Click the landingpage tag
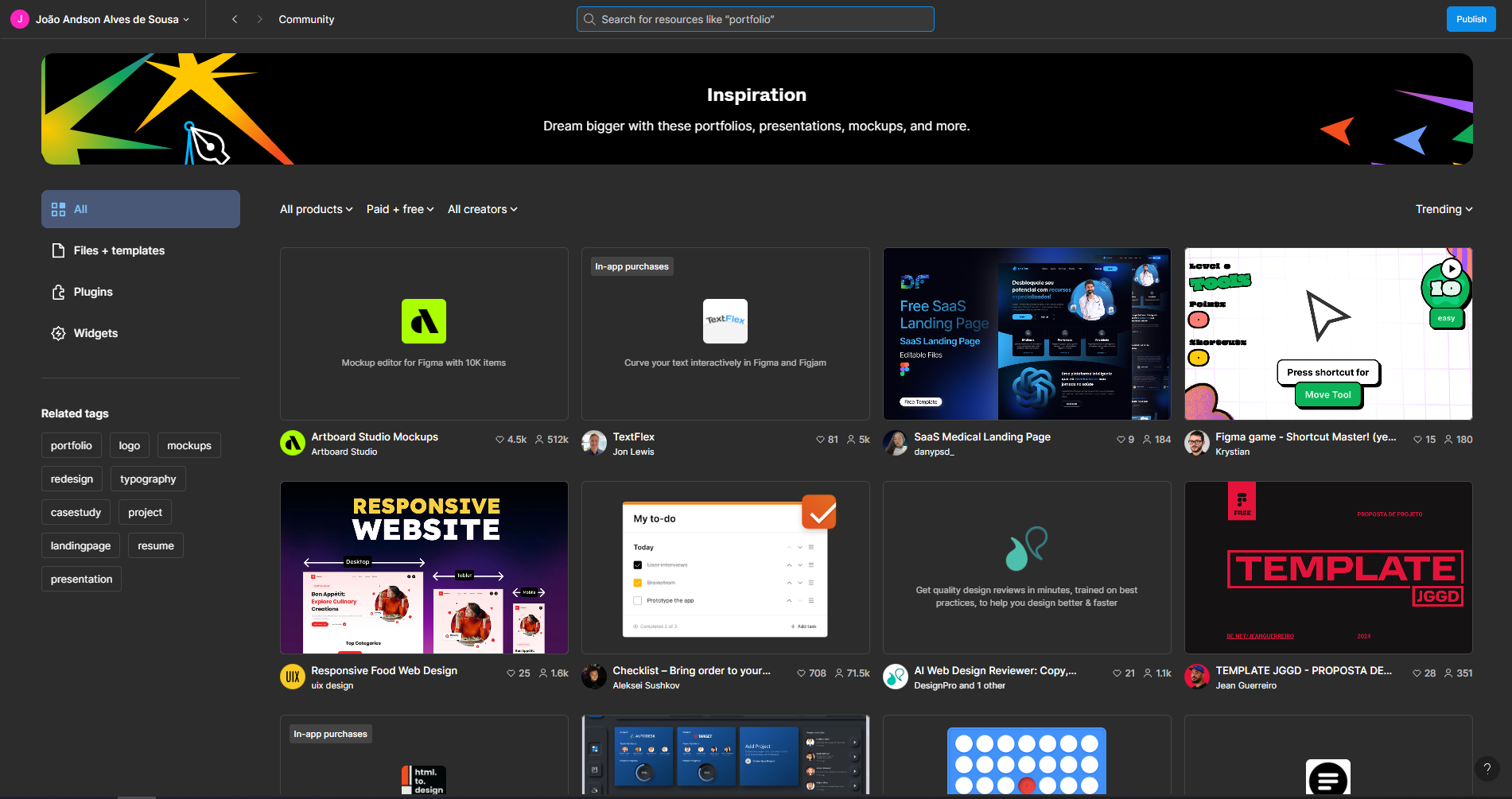The image size is (1512, 799). (80, 545)
